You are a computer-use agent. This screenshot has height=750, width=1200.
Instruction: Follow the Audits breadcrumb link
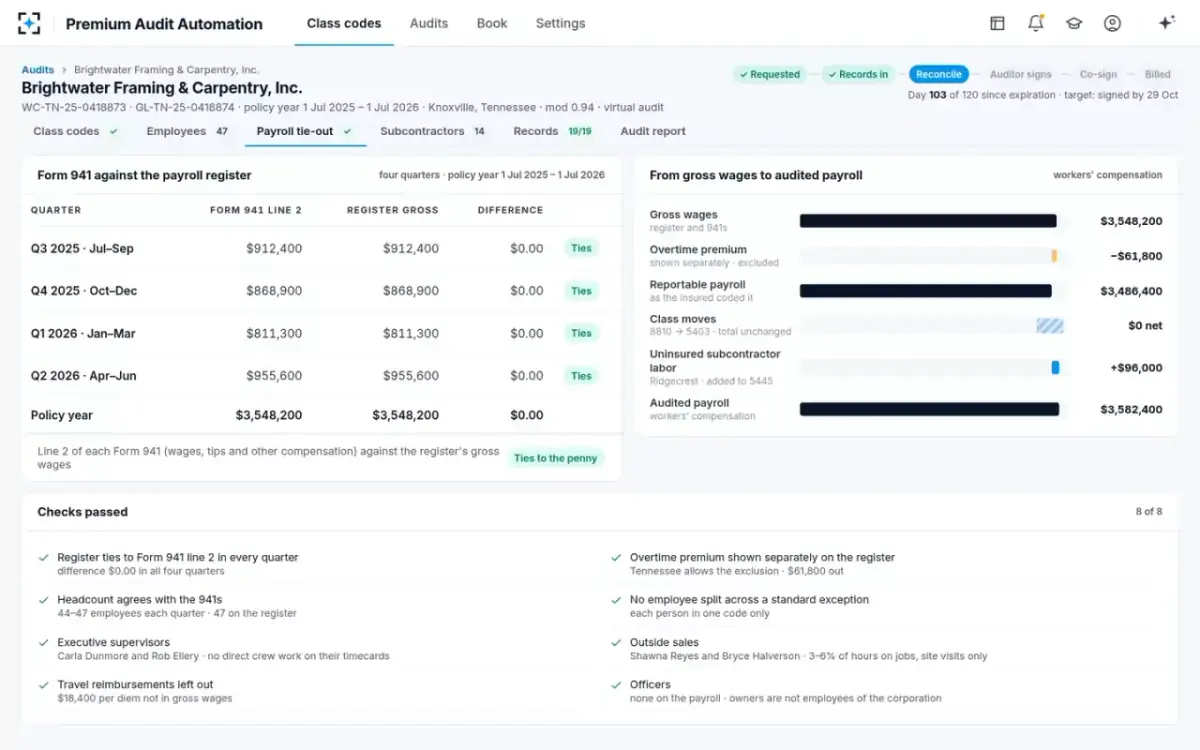(38, 70)
